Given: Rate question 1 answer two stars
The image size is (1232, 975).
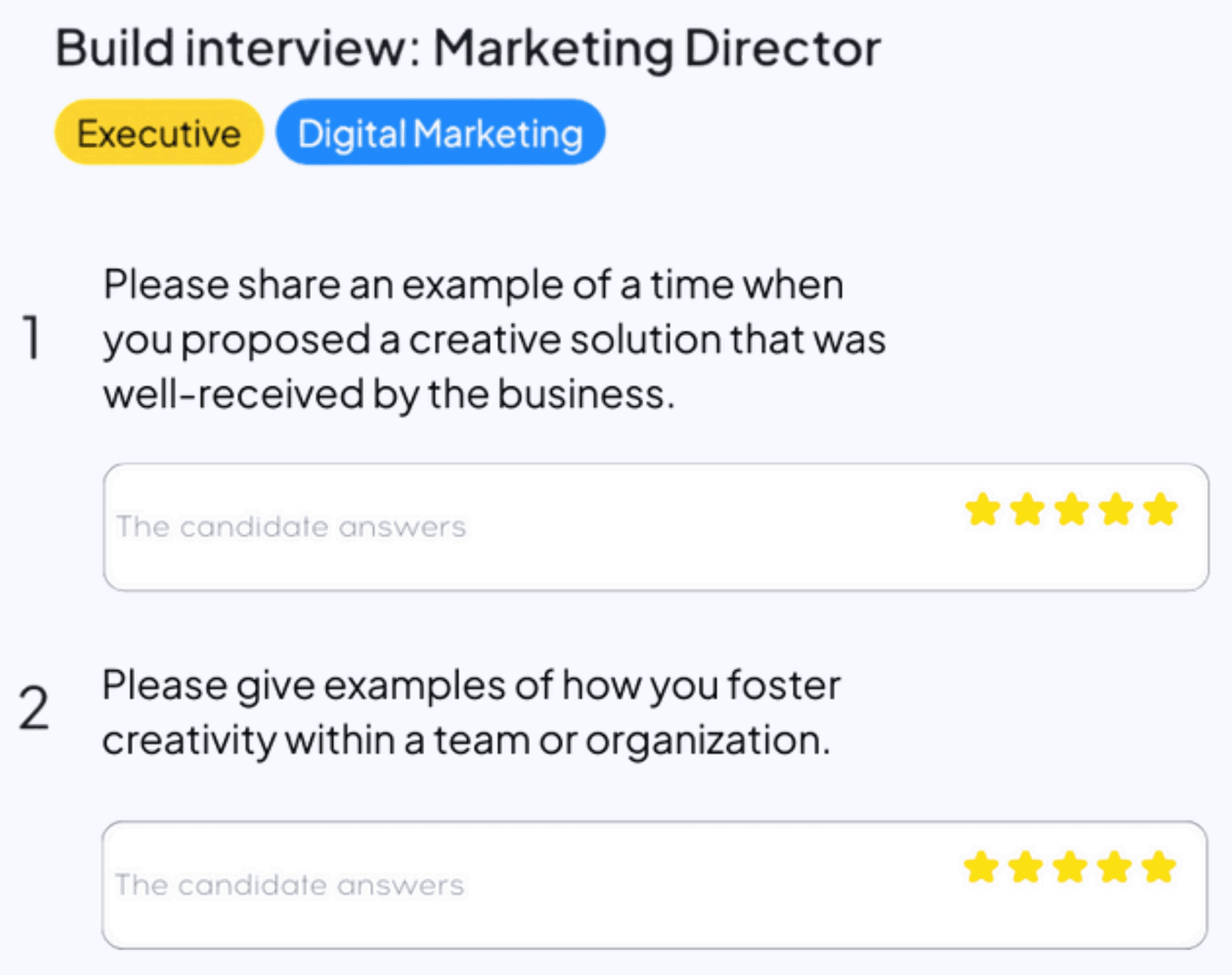Looking at the screenshot, I should (x=1027, y=510).
